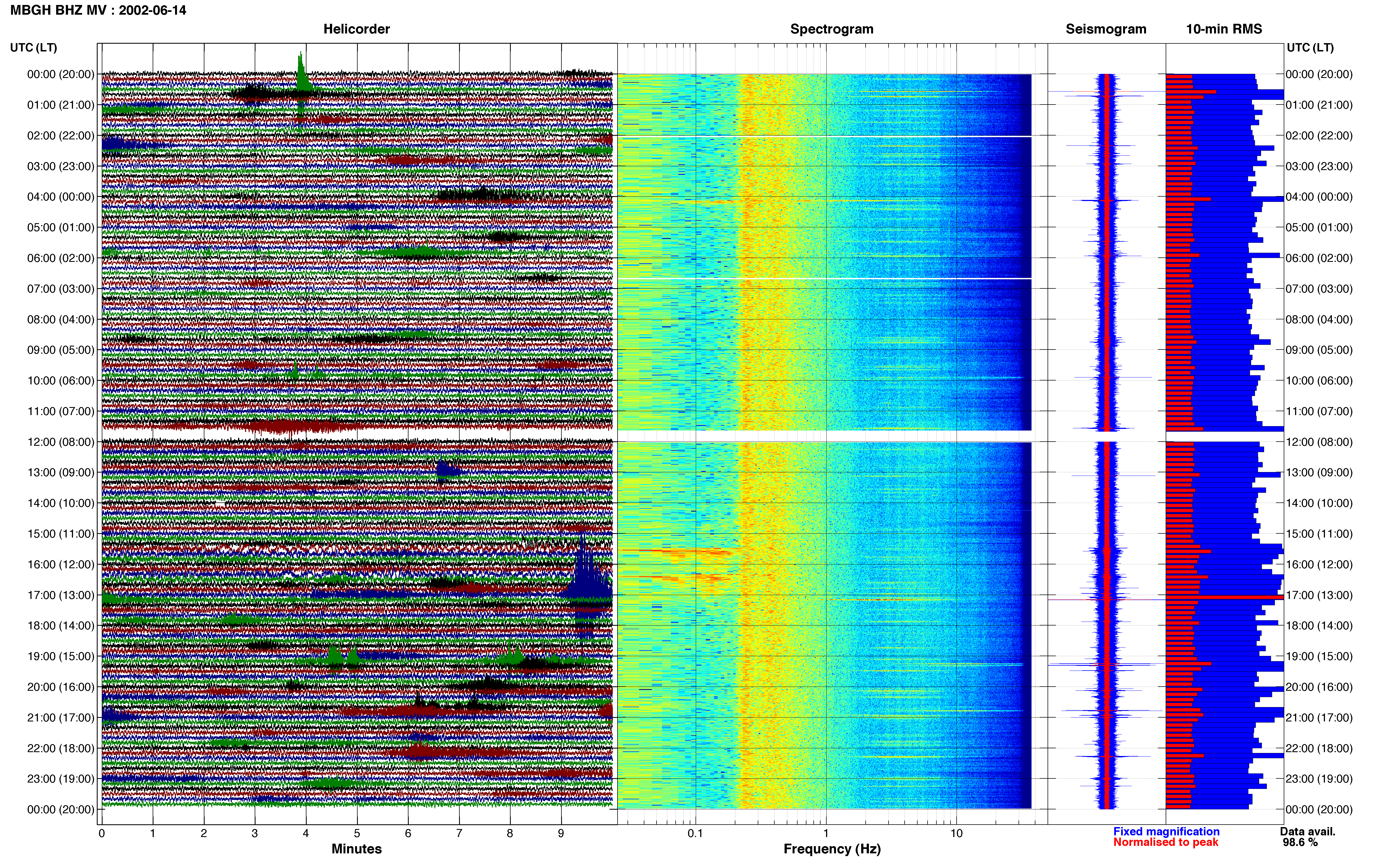Click the 'Data avail.' label

tap(1308, 831)
